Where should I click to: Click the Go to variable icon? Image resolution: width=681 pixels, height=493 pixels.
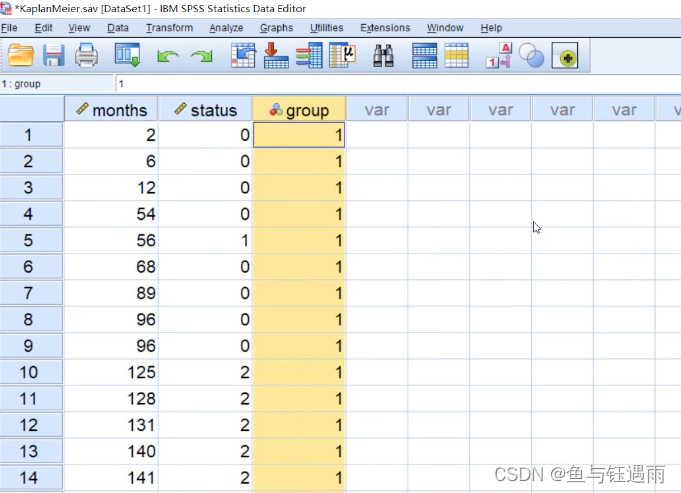coord(276,55)
